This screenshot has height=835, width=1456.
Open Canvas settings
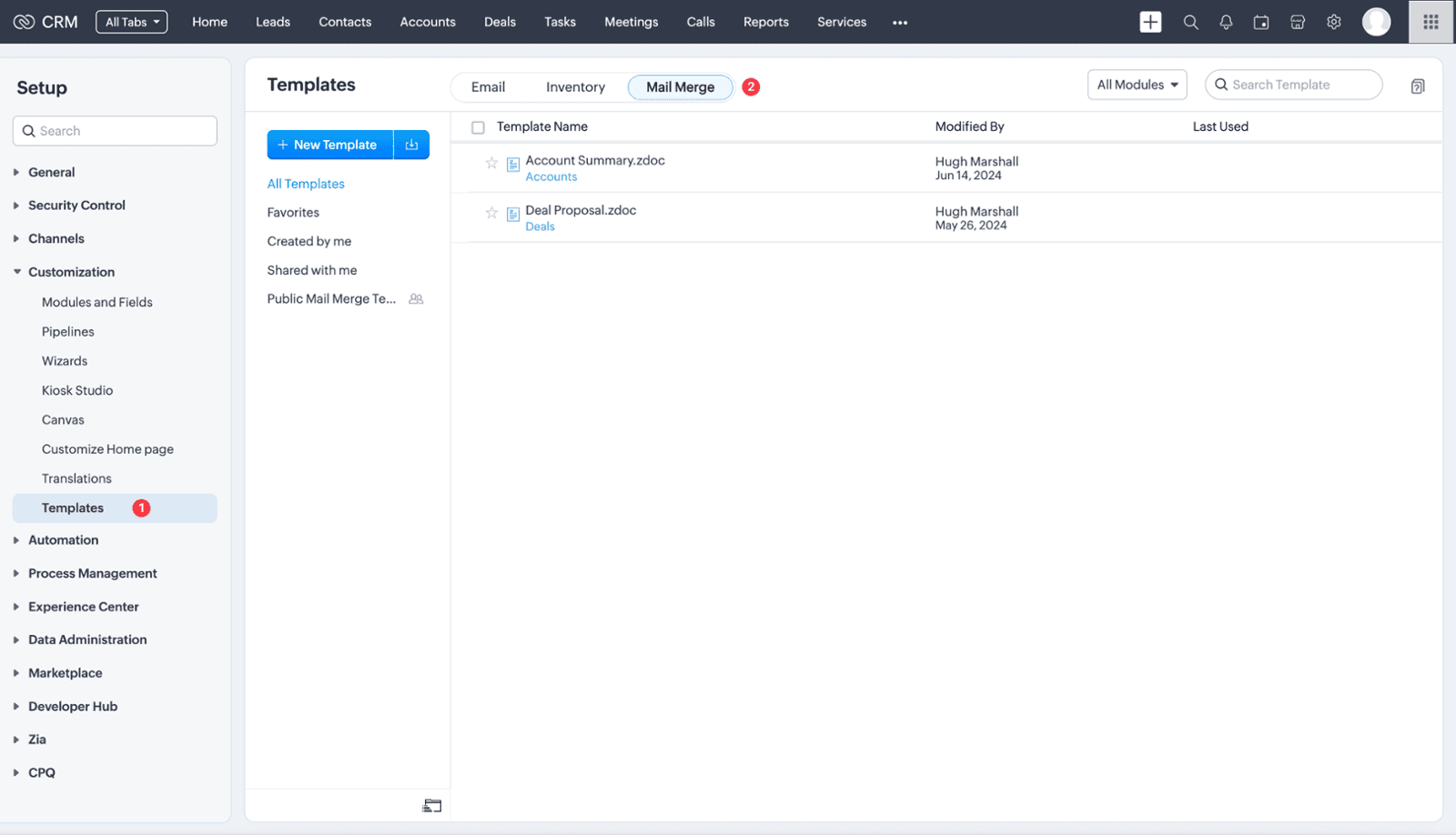[x=63, y=420]
